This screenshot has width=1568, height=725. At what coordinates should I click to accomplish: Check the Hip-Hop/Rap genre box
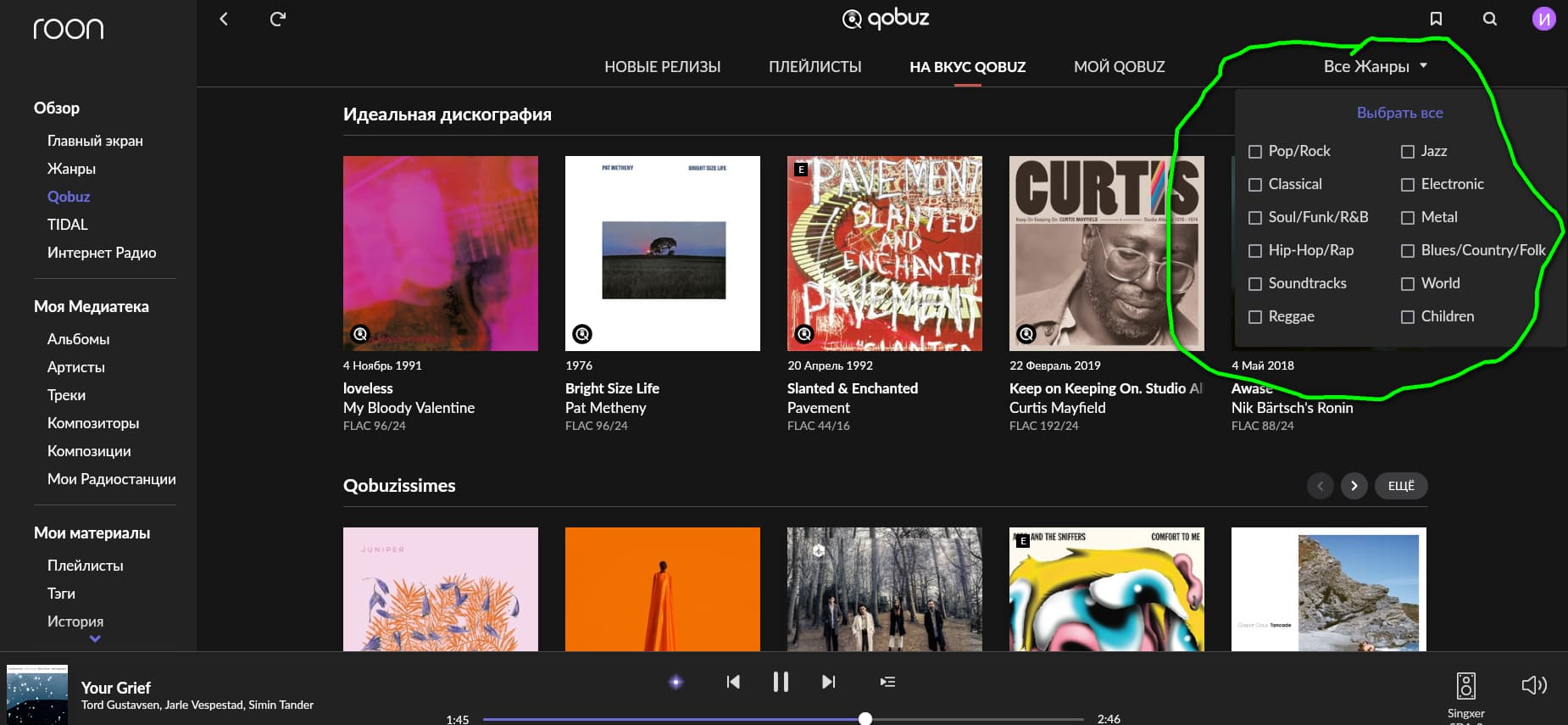[1255, 251]
